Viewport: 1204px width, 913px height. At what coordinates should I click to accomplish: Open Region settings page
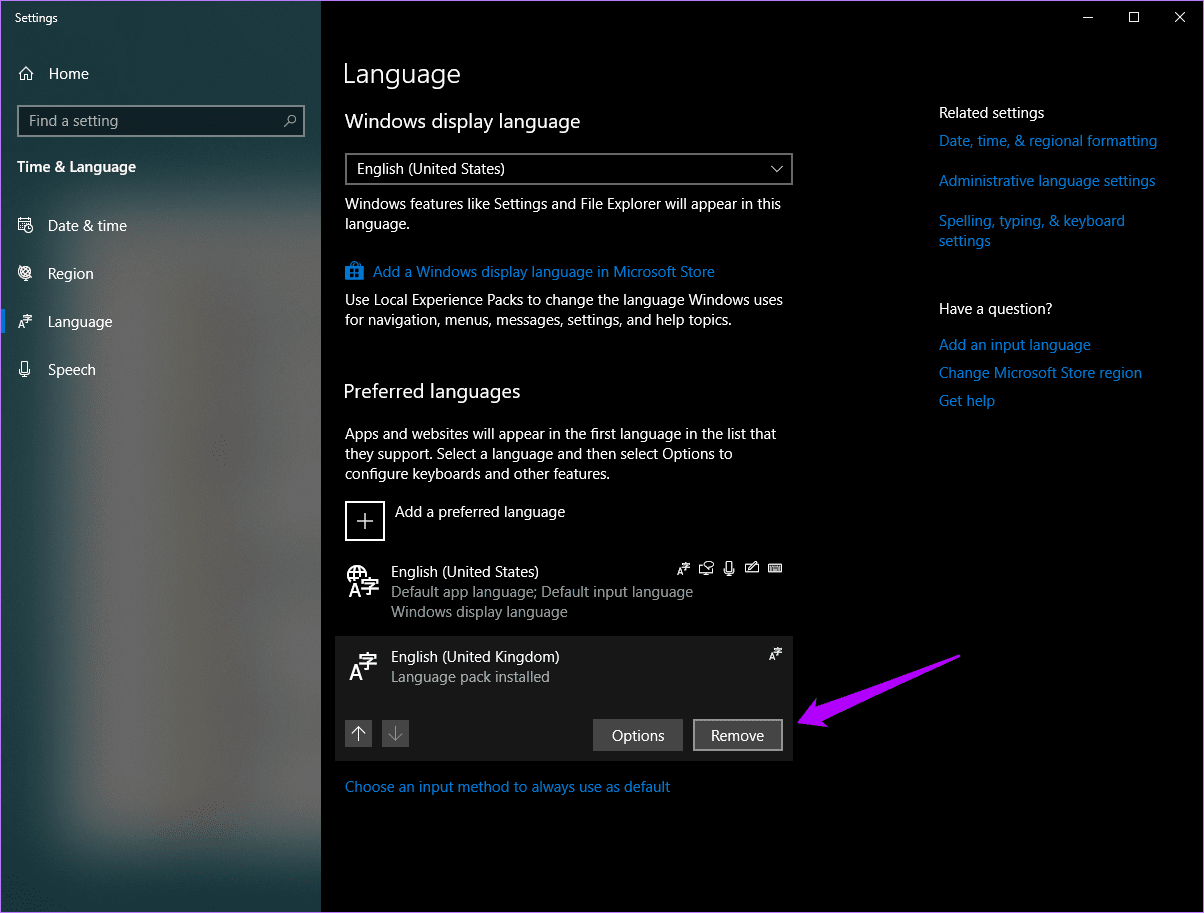[x=70, y=274]
